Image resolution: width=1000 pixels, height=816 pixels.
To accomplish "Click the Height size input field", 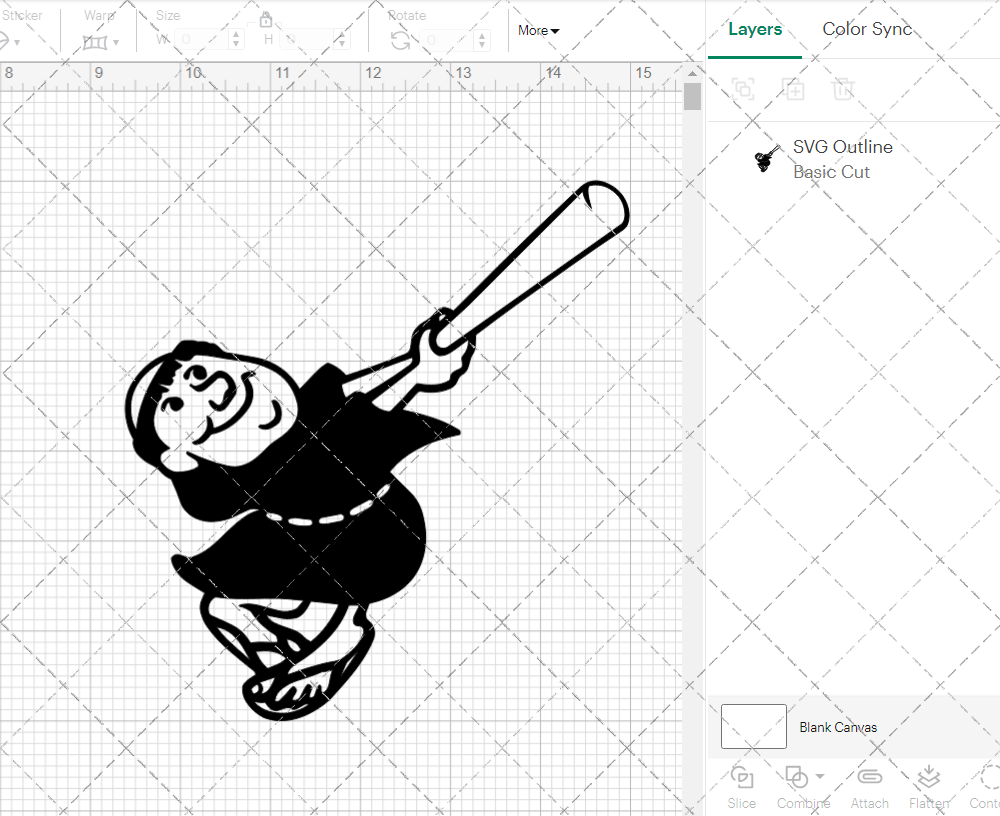I will 305,40.
